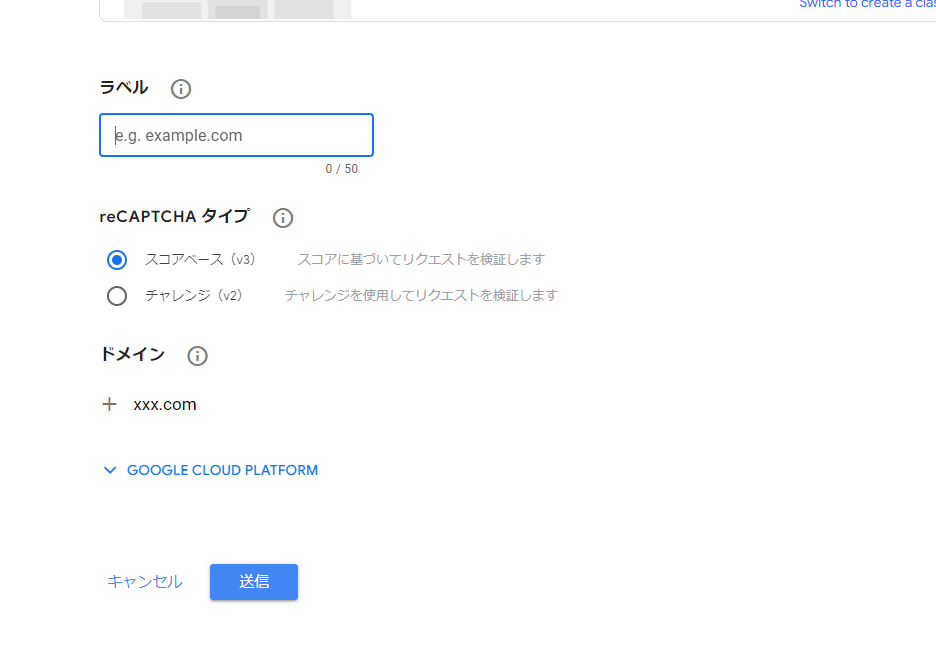Click the plus icon to add domain
Image resolution: width=936 pixels, height=647 pixels.
110,404
